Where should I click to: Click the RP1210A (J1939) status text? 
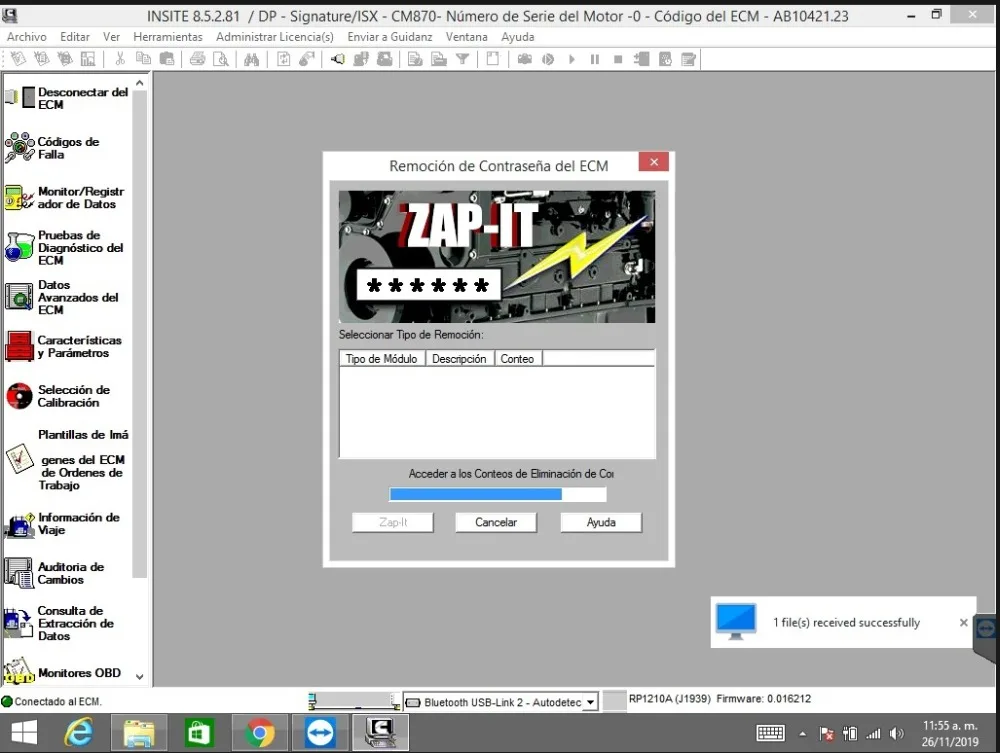point(670,699)
